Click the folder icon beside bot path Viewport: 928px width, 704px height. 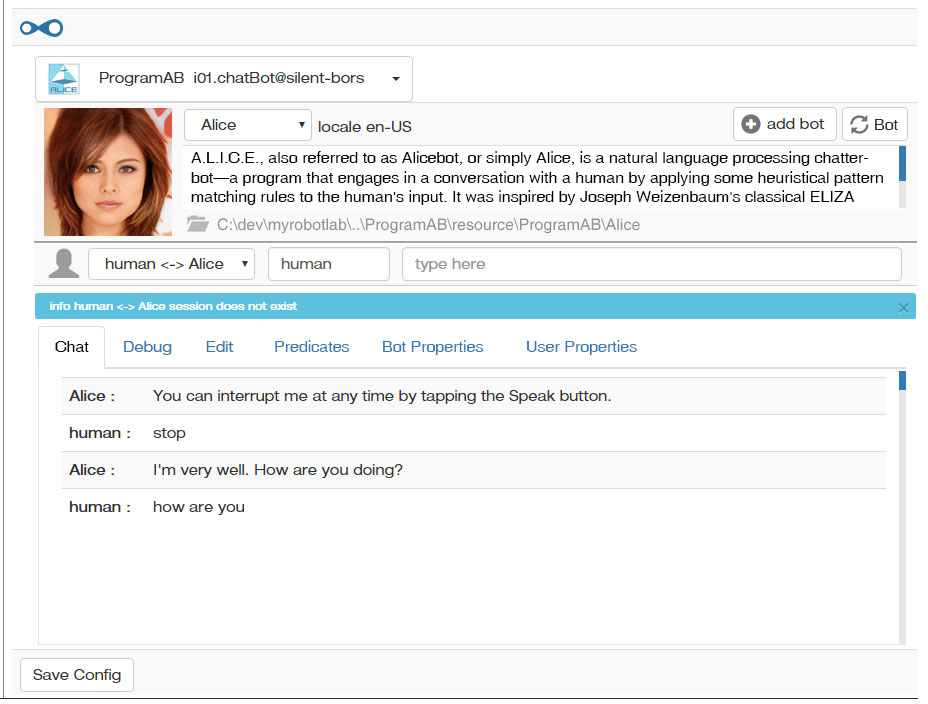198,224
